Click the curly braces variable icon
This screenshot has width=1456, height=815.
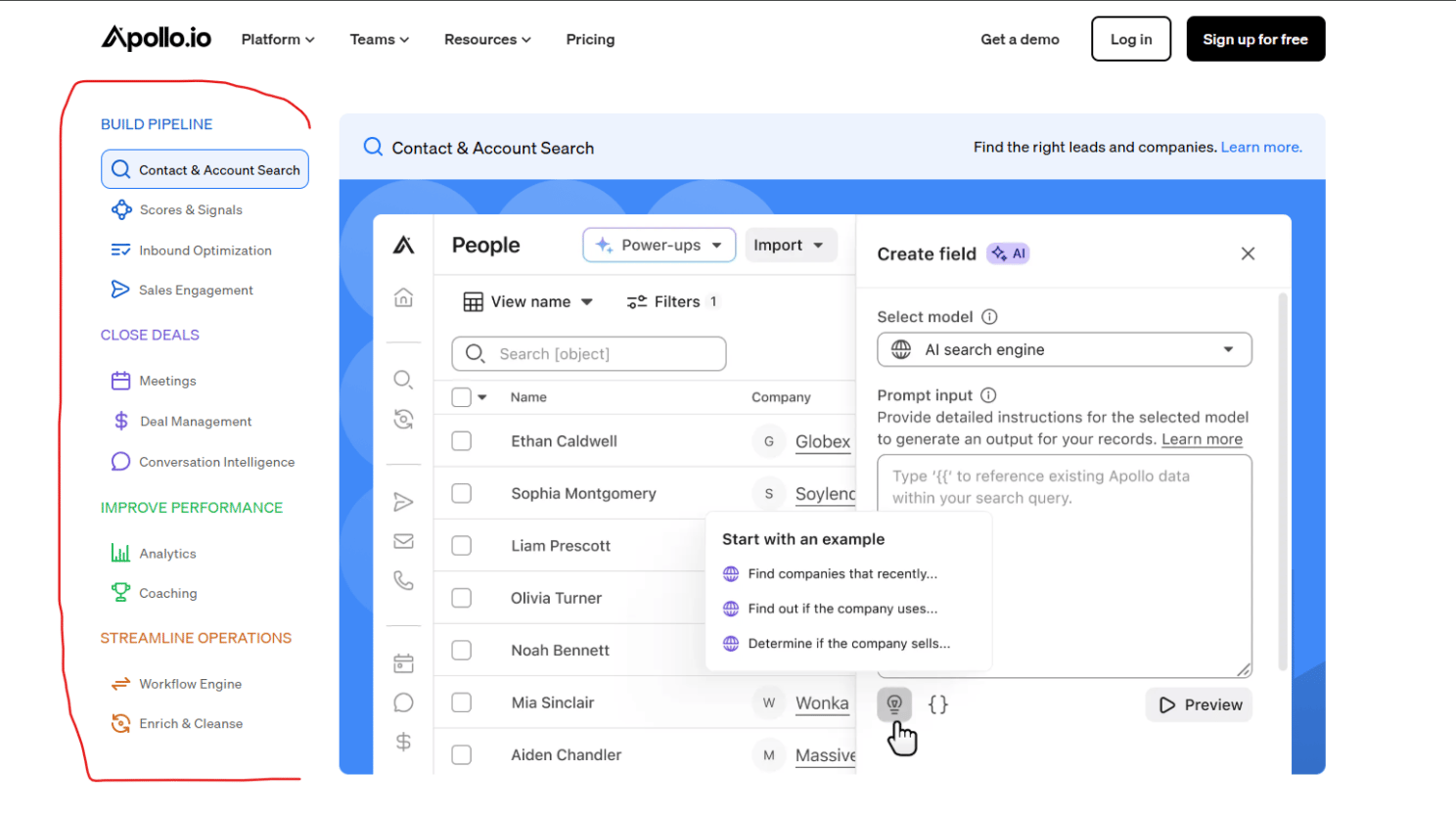click(x=937, y=704)
